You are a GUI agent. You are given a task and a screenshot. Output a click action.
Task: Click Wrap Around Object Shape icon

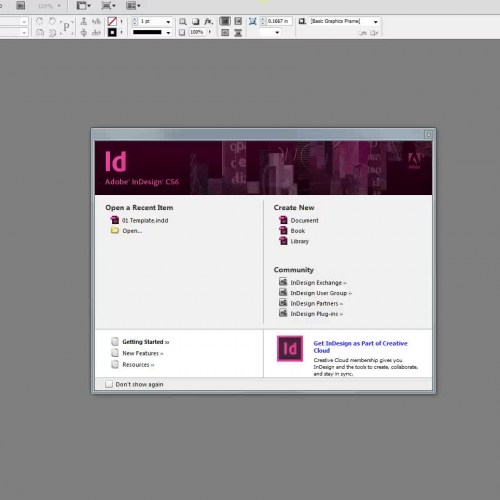point(225,33)
